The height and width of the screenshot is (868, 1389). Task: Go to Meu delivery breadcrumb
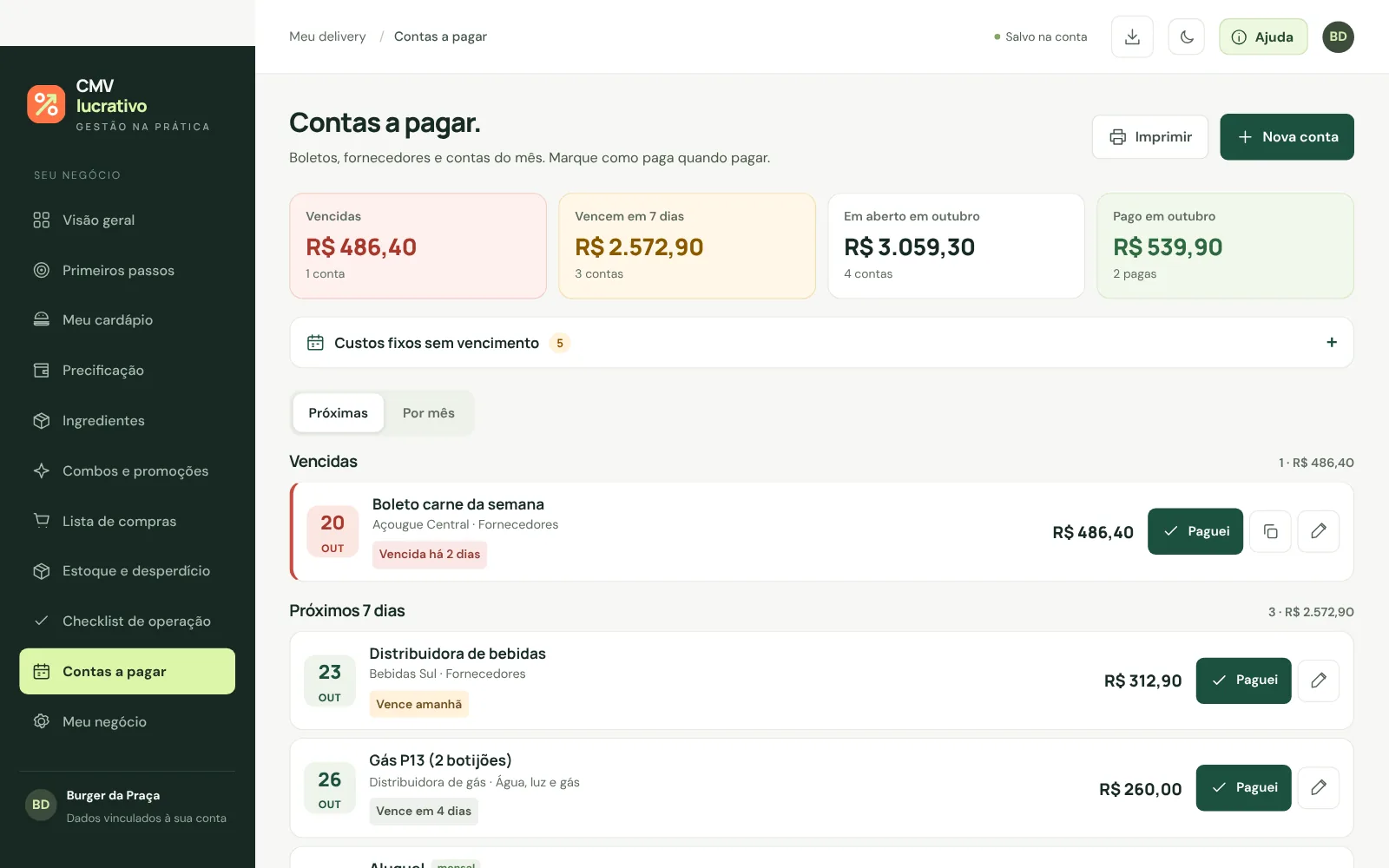click(327, 36)
